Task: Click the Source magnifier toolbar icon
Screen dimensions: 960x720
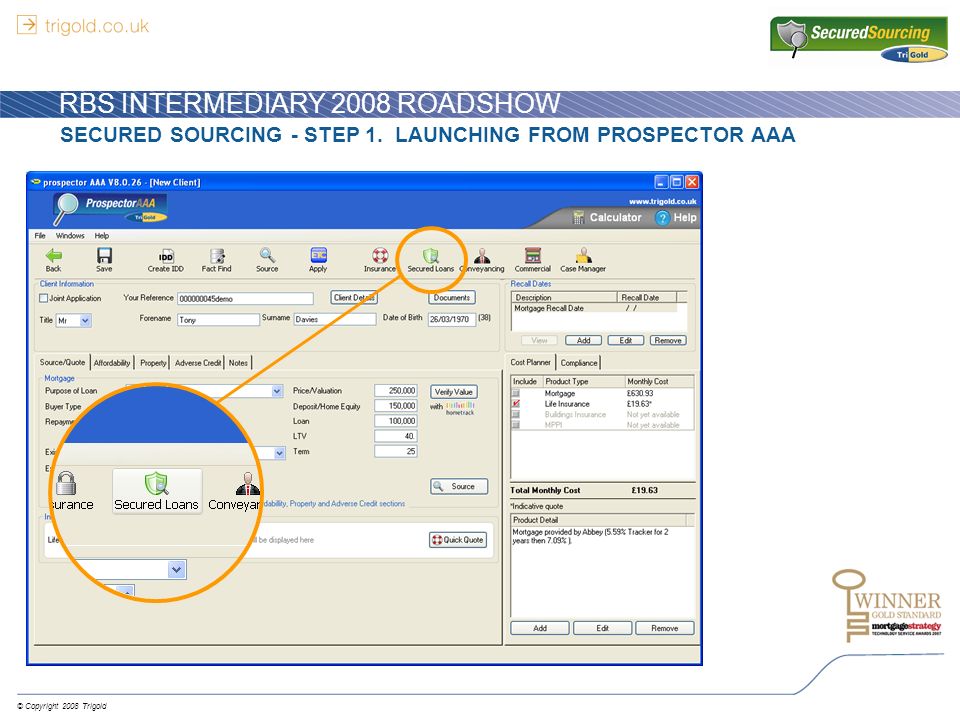Action: pos(267,255)
